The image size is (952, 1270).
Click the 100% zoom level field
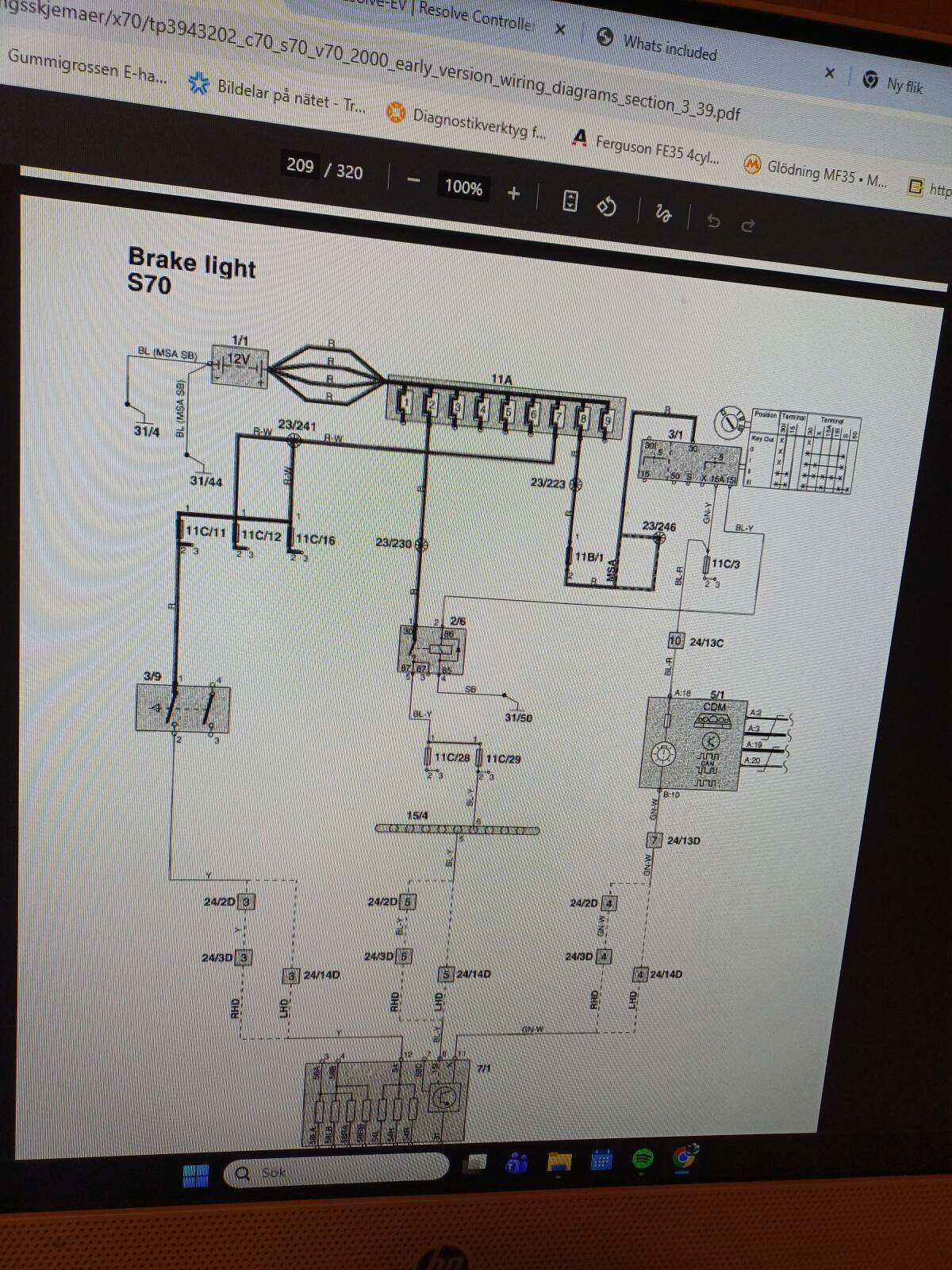tap(463, 187)
